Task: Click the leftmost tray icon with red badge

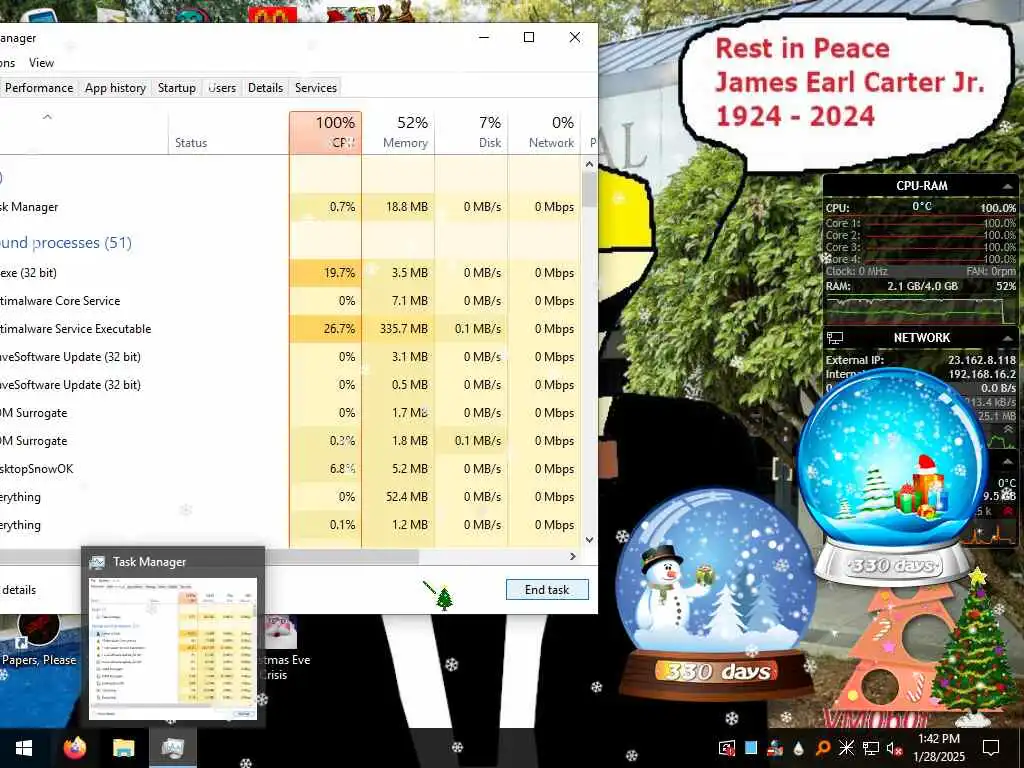Action: click(x=727, y=748)
